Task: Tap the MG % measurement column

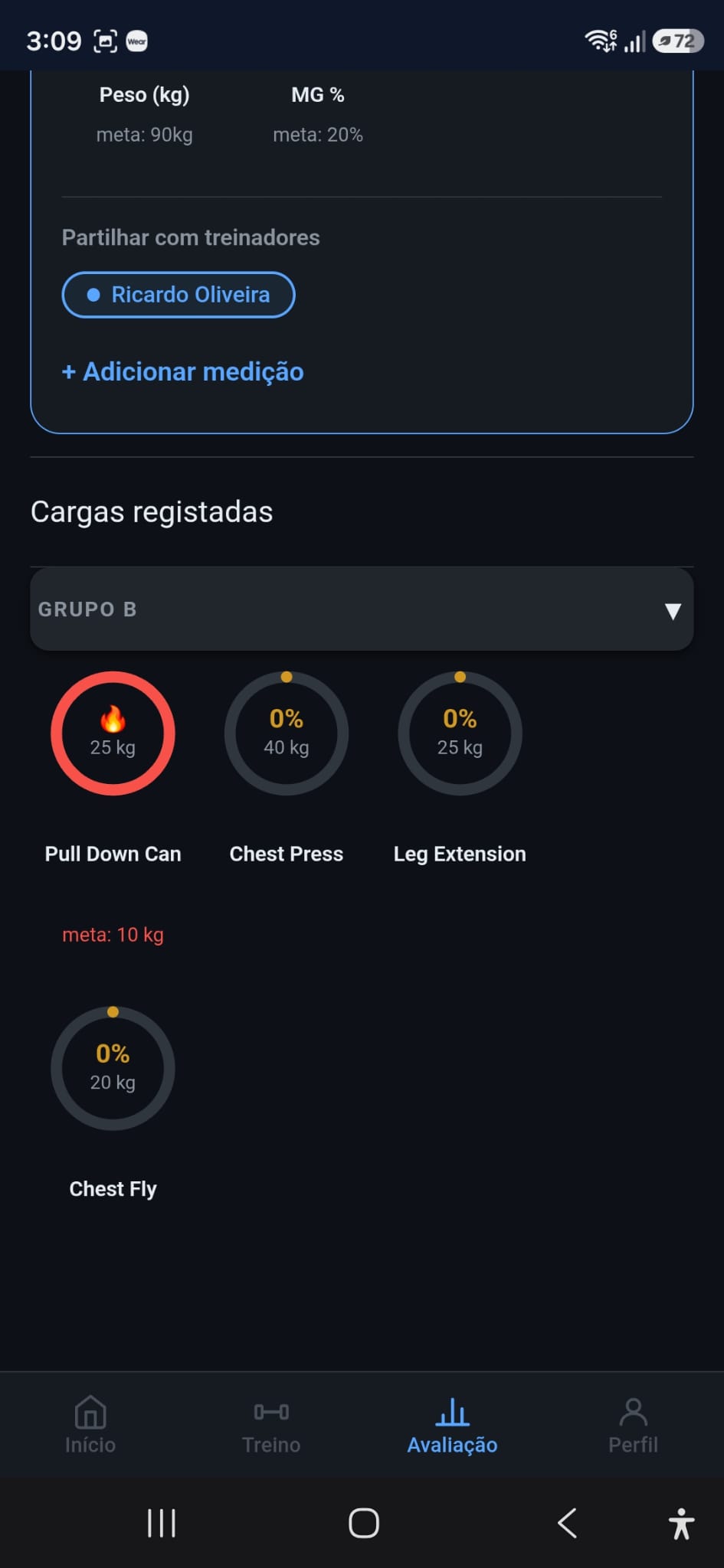Action: coord(318,114)
